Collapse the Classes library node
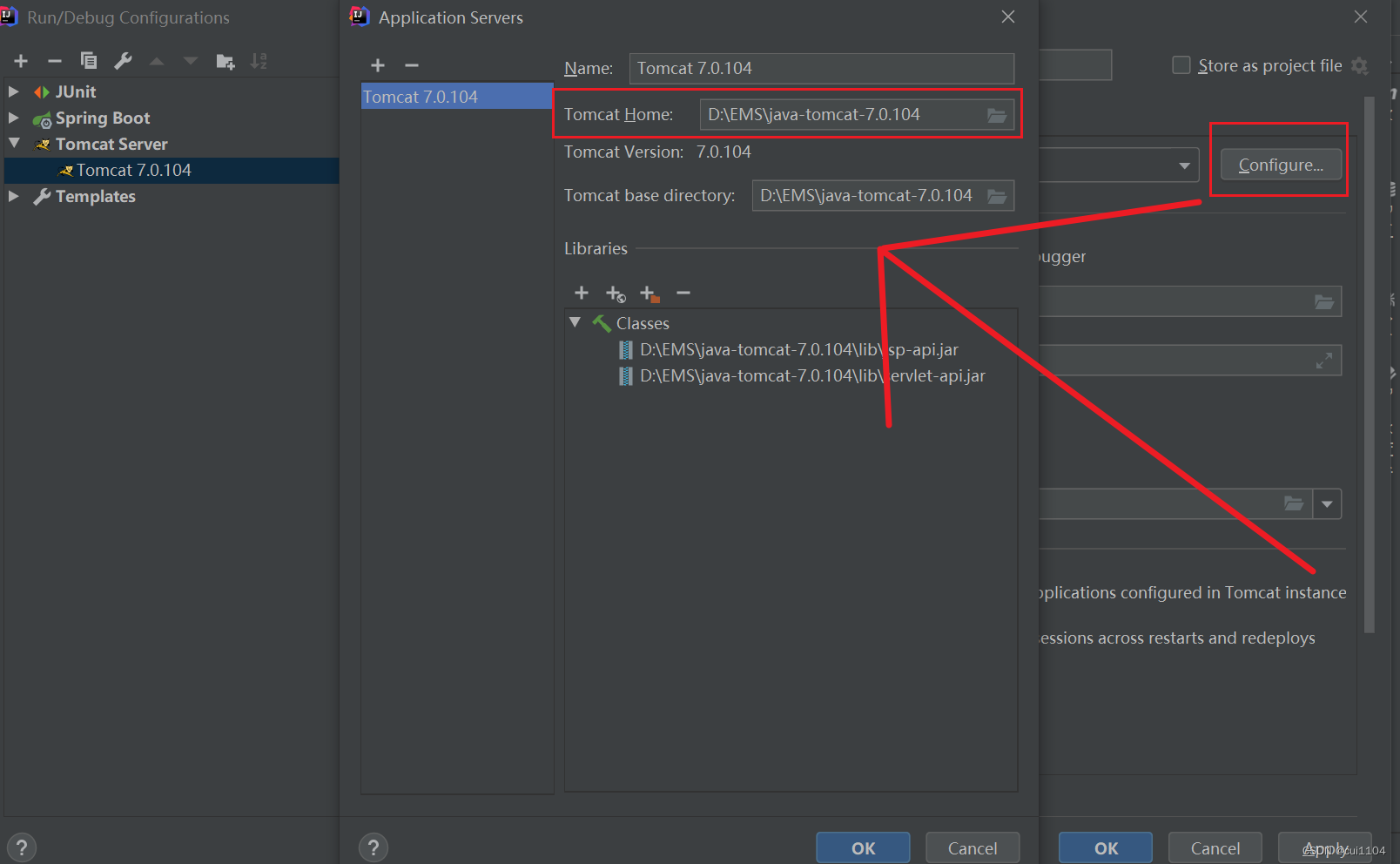Screen dimensions: 1400x864 (x=575, y=322)
